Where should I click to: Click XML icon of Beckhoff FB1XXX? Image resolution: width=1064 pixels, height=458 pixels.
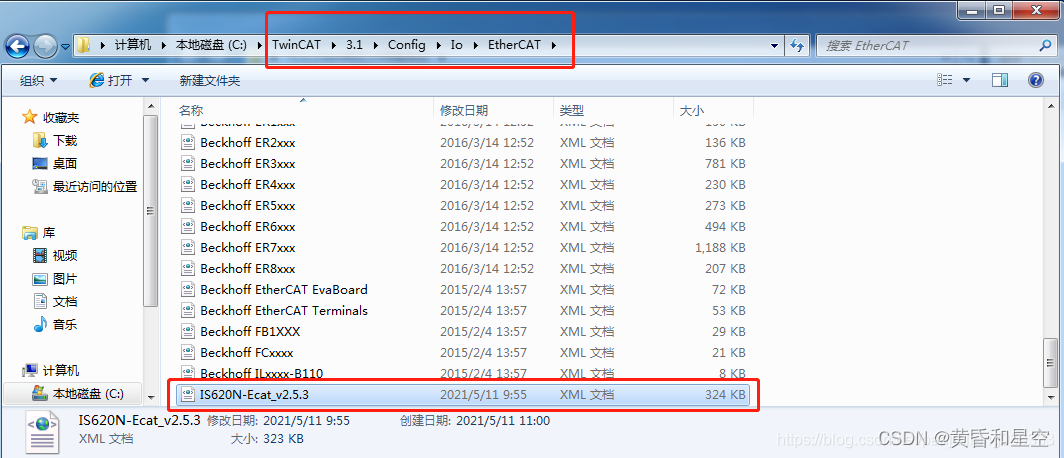coord(188,332)
